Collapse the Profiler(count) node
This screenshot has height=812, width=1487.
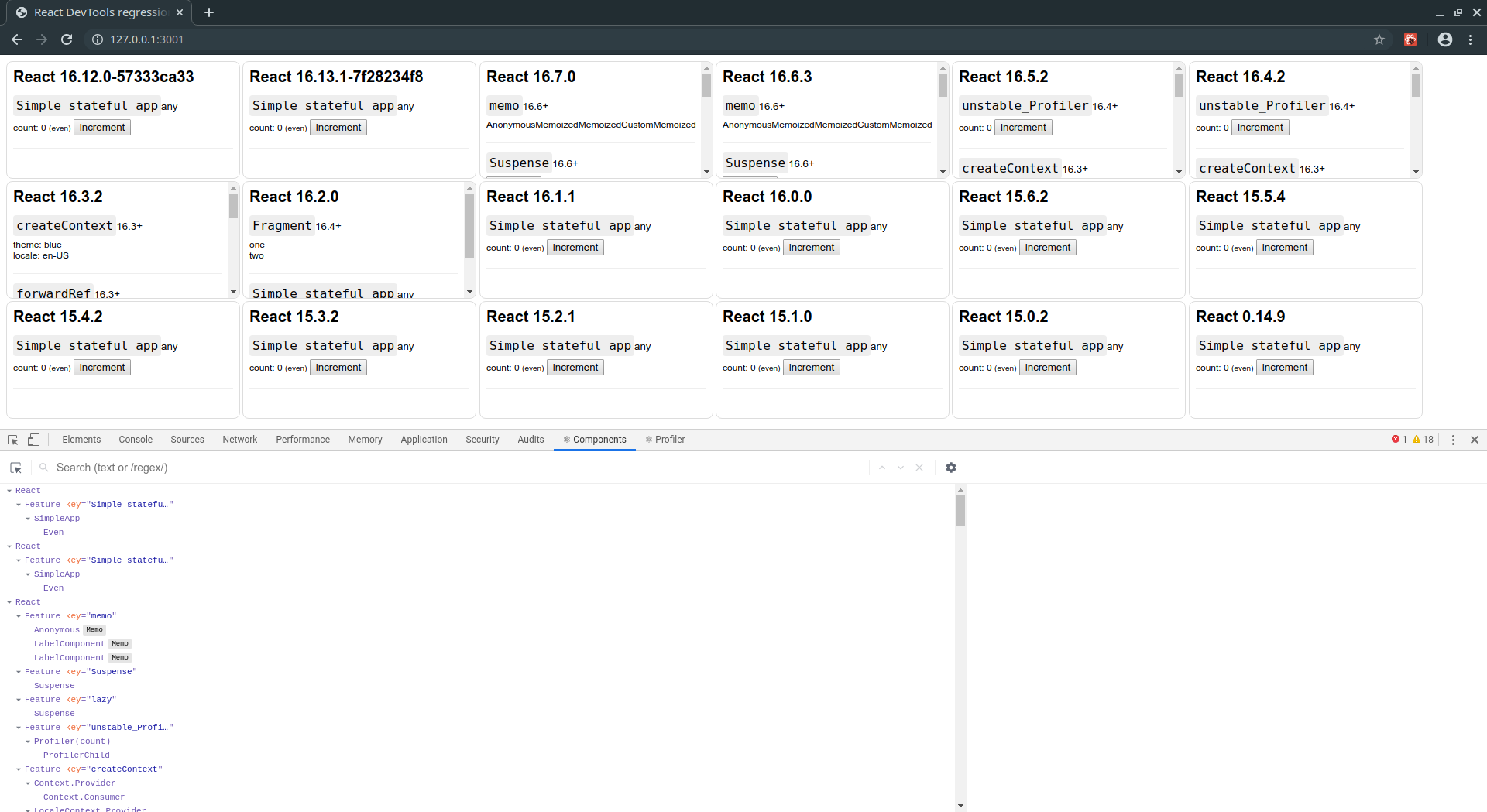tap(28, 742)
